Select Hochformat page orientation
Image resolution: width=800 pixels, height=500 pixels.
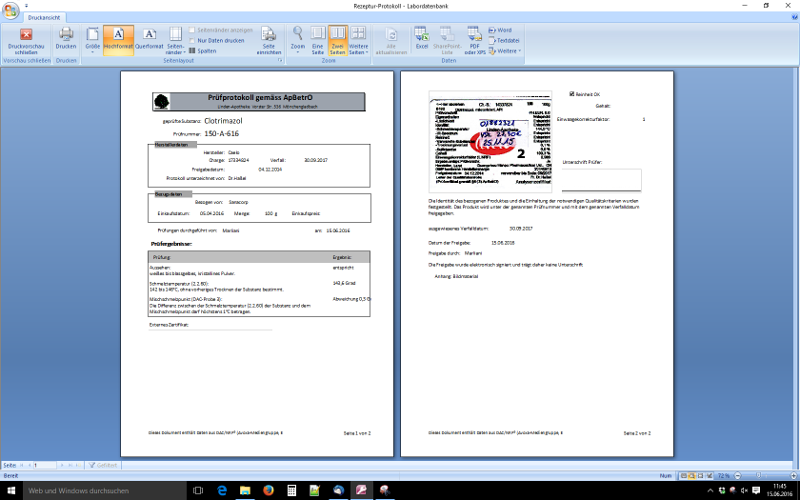tap(118, 40)
